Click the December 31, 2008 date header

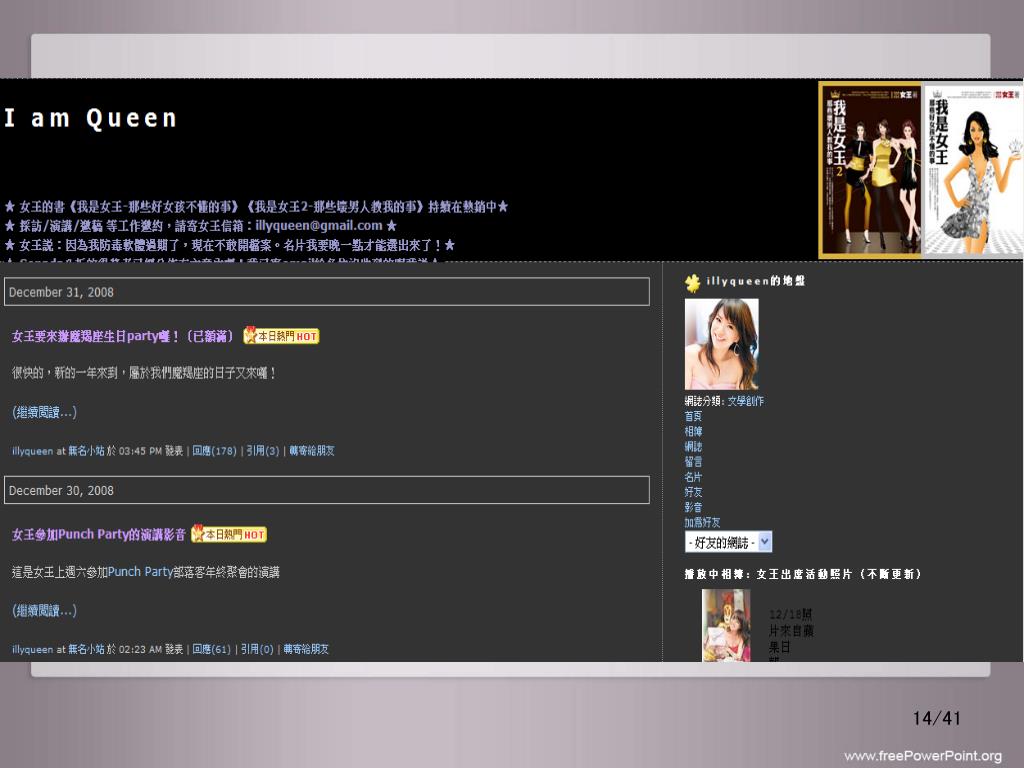[x=327, y=292]
